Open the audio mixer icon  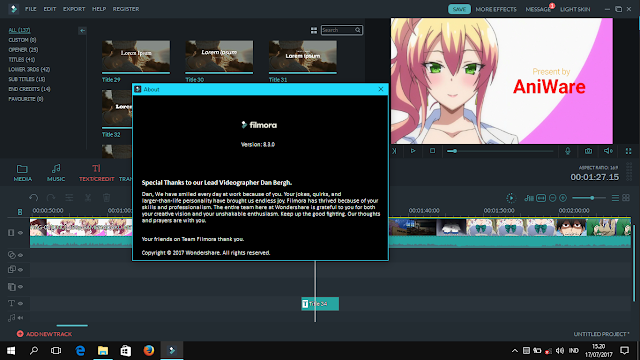529,198
